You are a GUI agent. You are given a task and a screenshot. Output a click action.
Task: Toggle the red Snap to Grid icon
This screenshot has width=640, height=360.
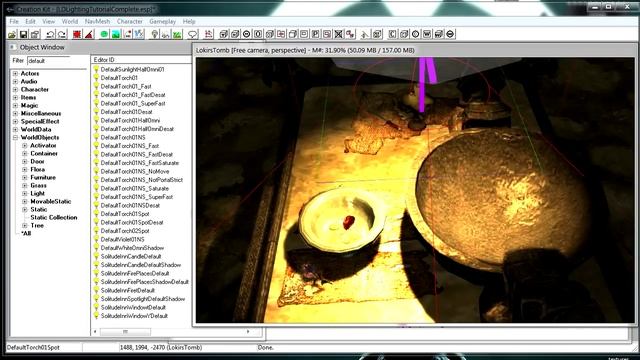[x=77, y=34]
